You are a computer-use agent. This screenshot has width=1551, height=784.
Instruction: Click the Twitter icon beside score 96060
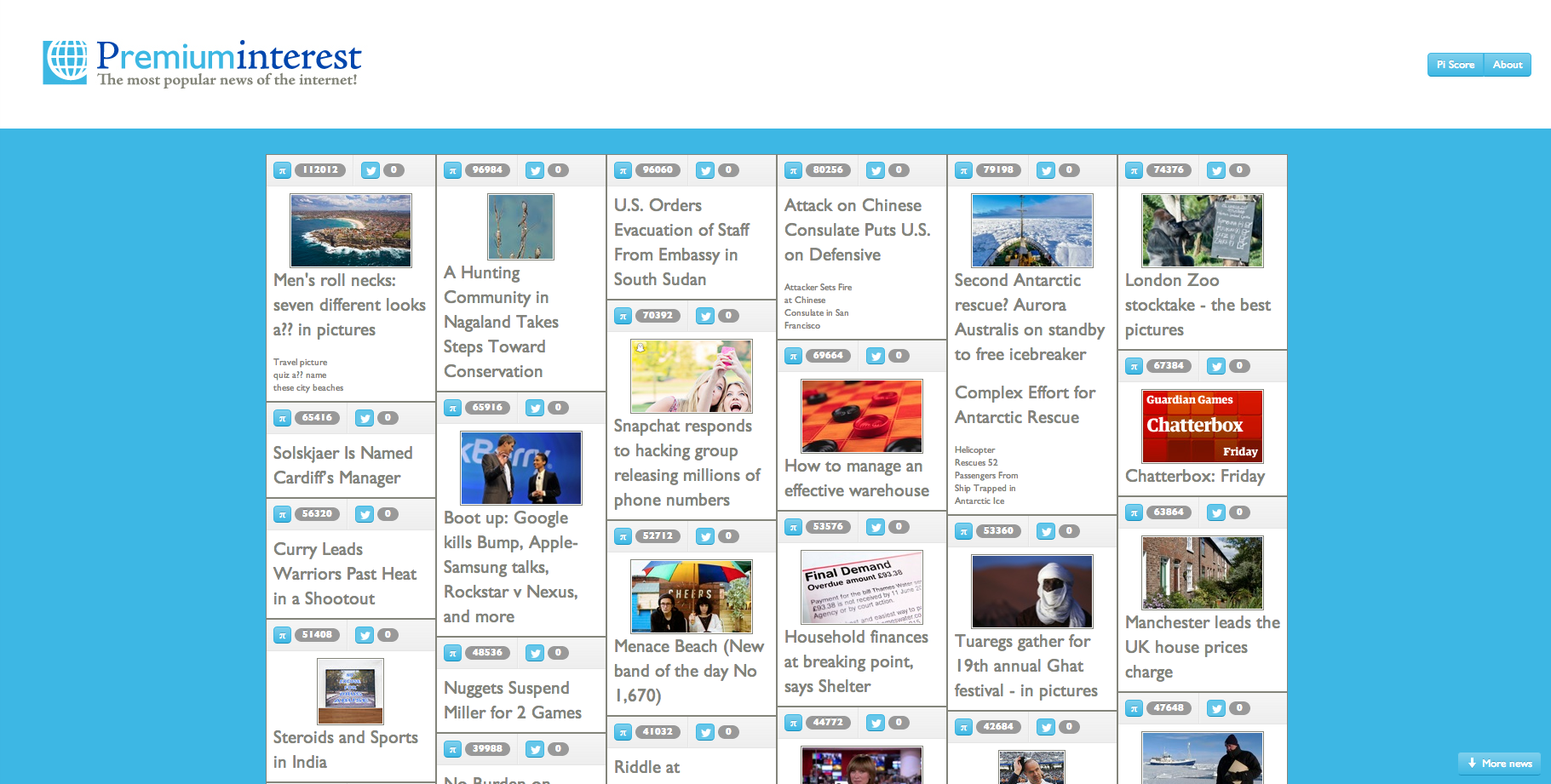[705, 170]
